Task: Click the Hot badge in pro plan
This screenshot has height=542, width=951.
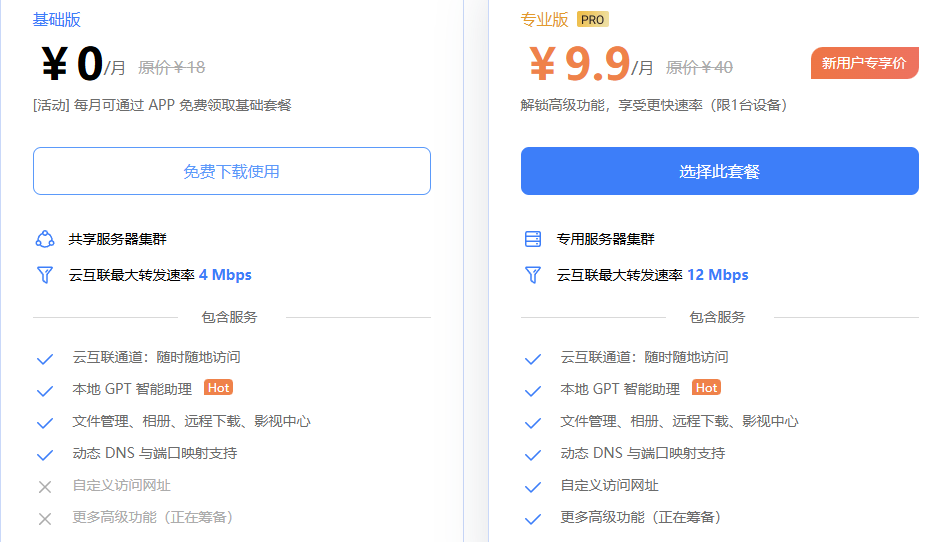Action: (x=706, y=388)
